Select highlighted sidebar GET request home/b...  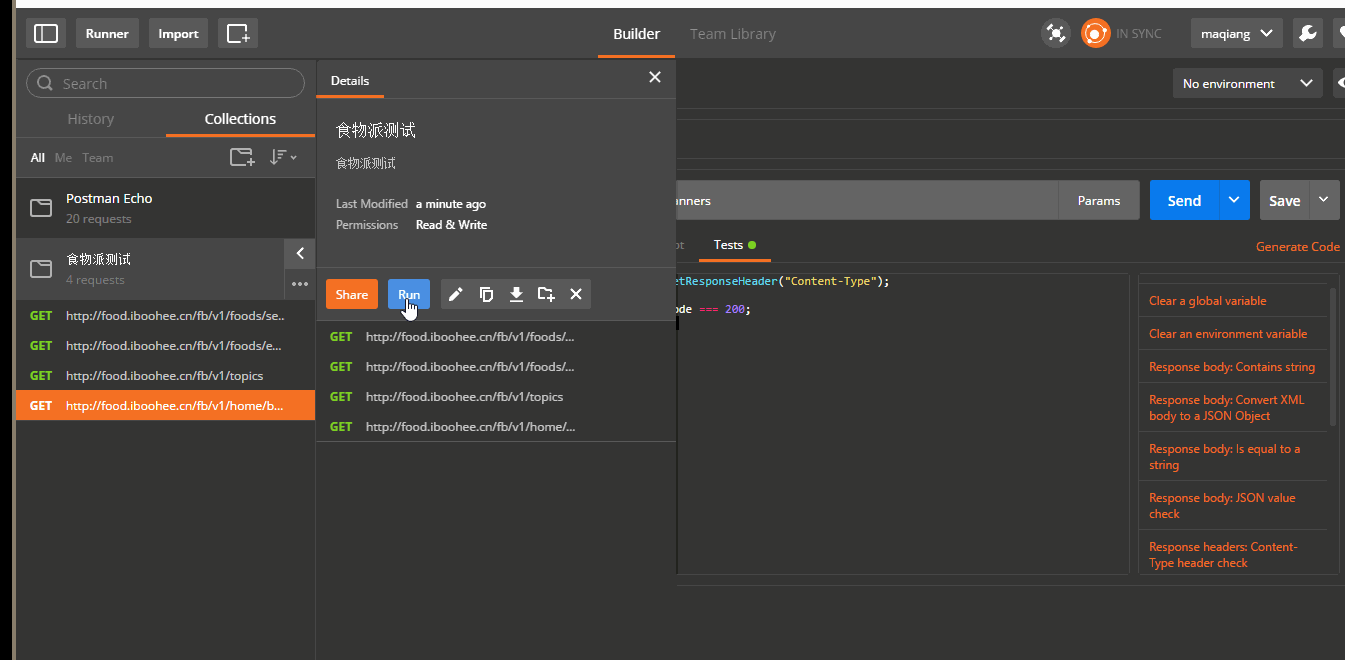[x=165, y=405]
